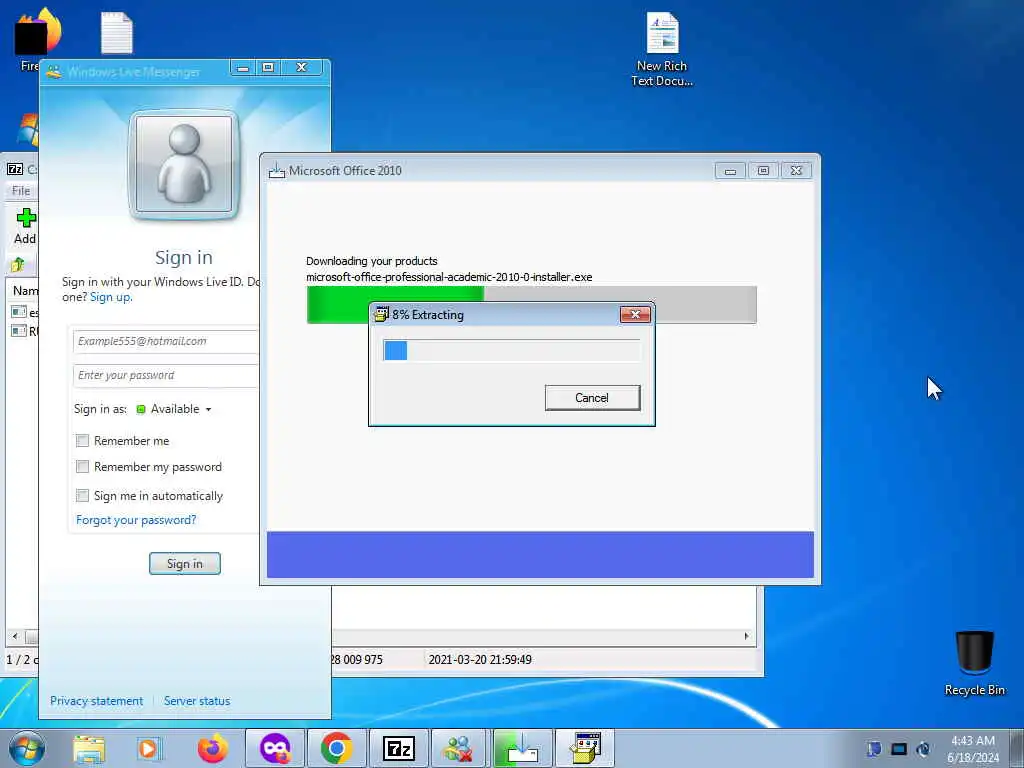Click the flag Action Center tray icon
The width and height of the screenshot is (1024, 768).
(874, 749)
